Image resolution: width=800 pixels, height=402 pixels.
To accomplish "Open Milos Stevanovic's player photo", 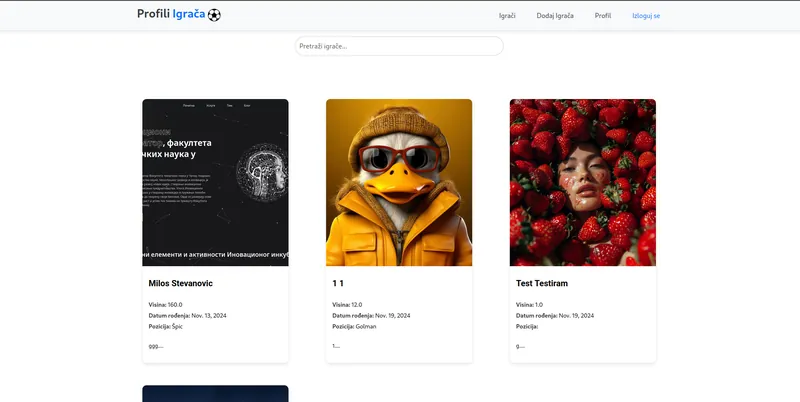I will pyautogui.click(x=215, y=183).
